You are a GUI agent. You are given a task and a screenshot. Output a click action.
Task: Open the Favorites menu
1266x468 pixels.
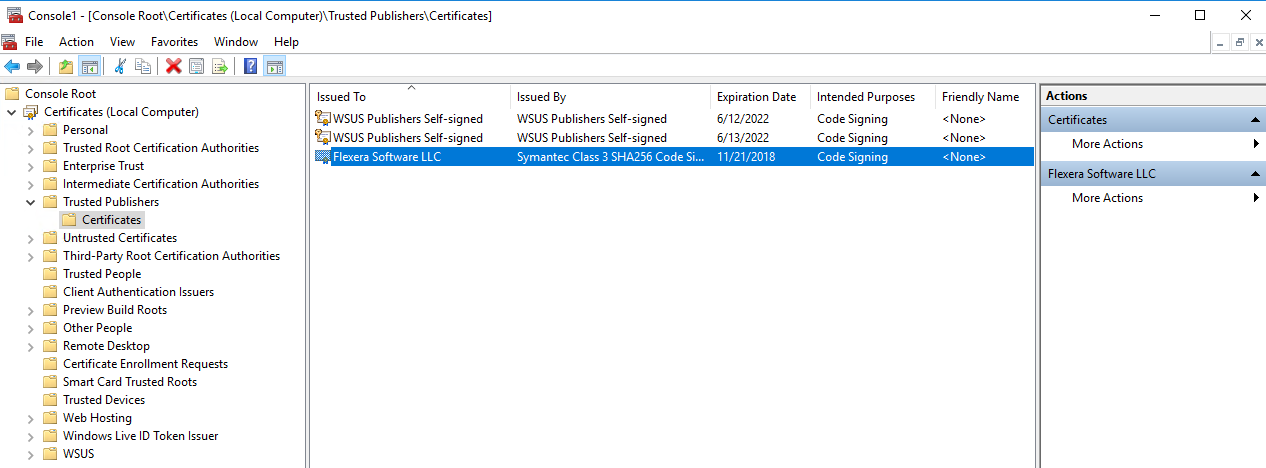tap(174, 42)
